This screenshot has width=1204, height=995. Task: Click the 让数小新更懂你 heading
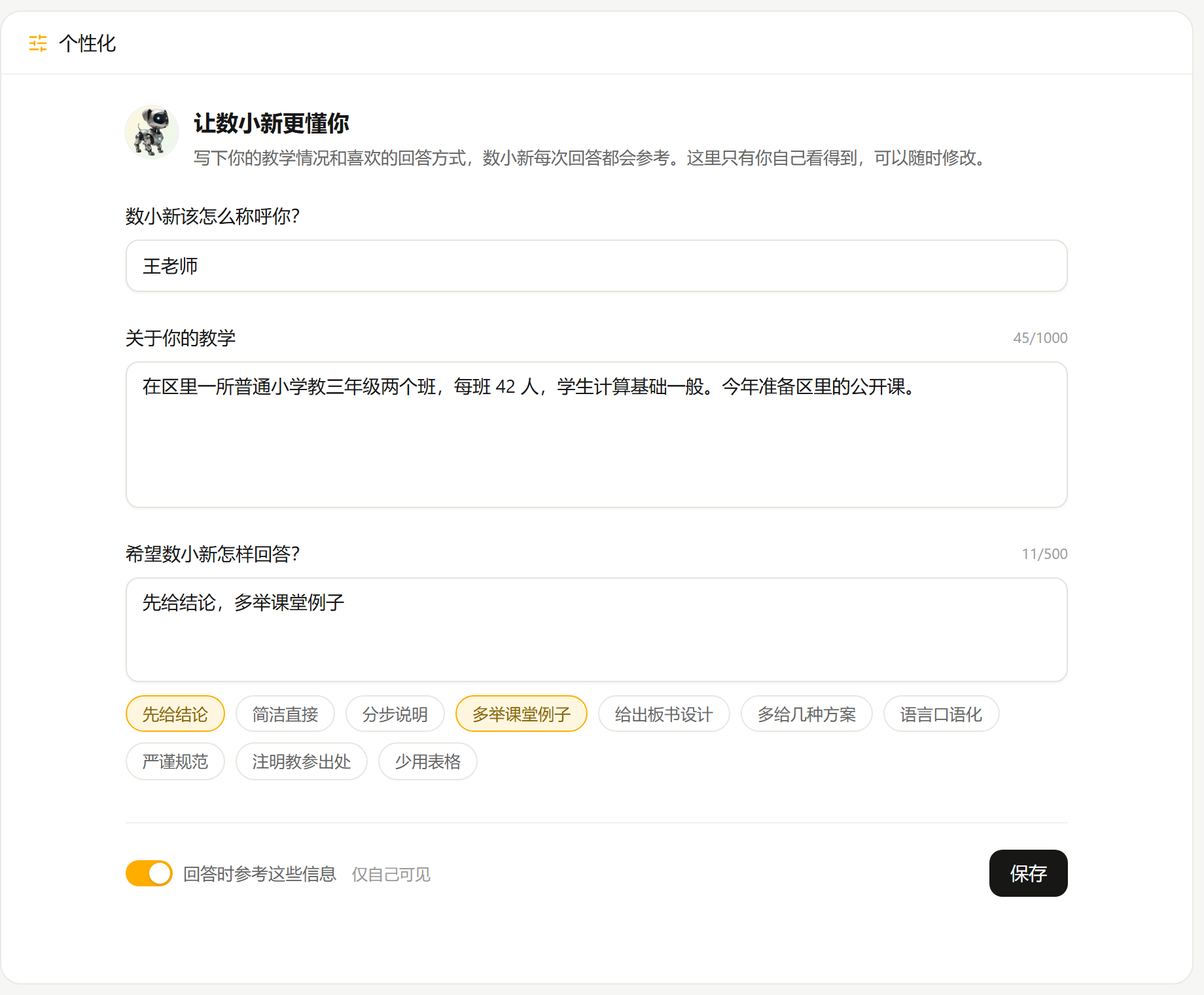tap(272, 123)
